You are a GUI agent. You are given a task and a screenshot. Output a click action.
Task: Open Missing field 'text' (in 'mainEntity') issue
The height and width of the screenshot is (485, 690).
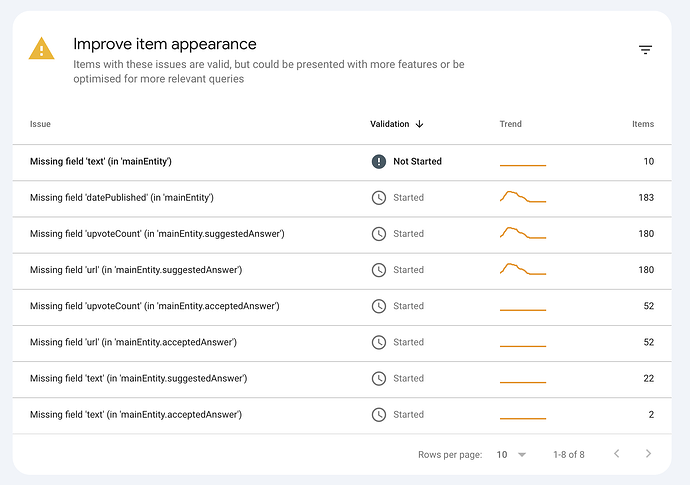point(342,162)
